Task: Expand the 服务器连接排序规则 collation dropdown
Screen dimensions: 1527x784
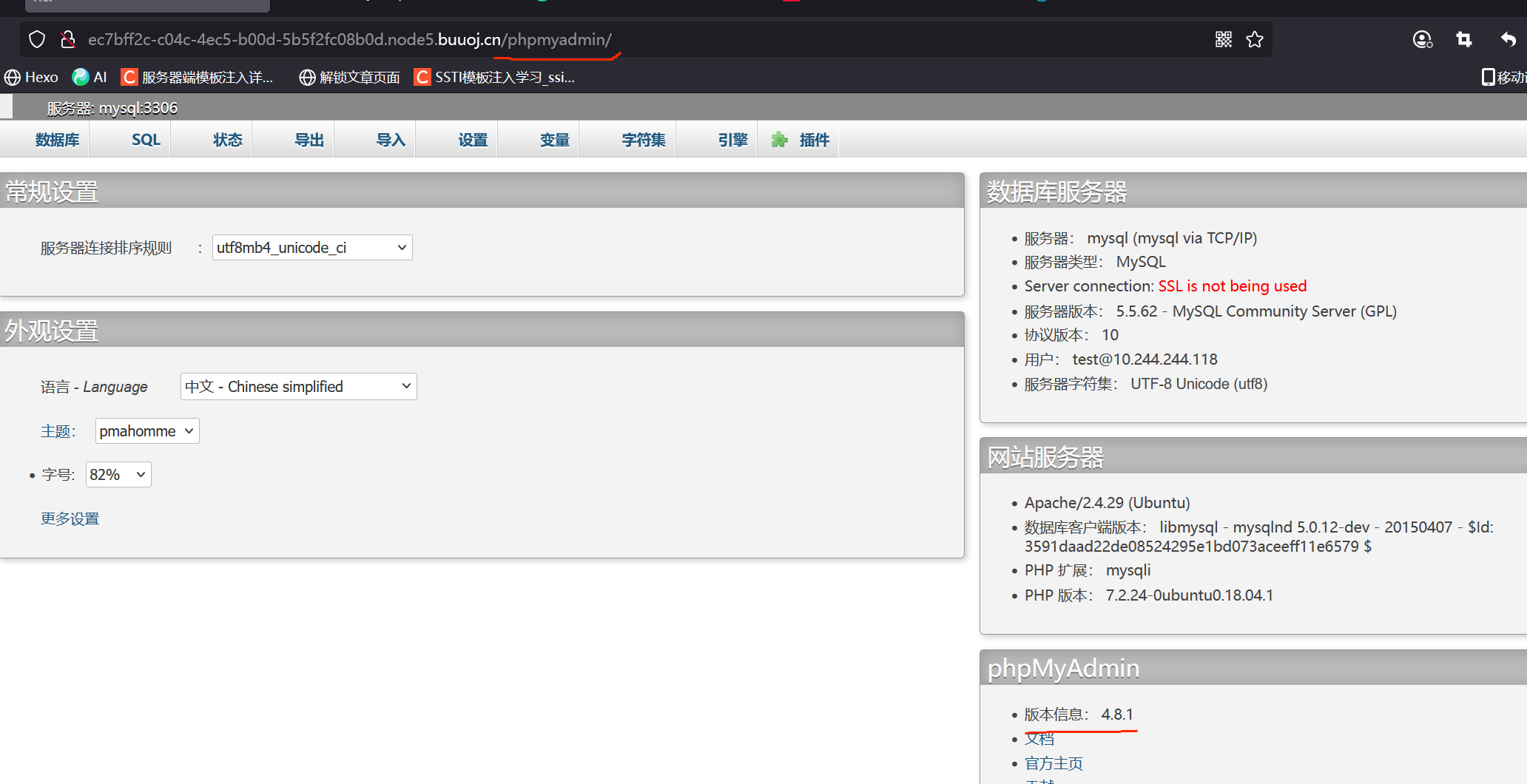Action: tap(312, 248)
